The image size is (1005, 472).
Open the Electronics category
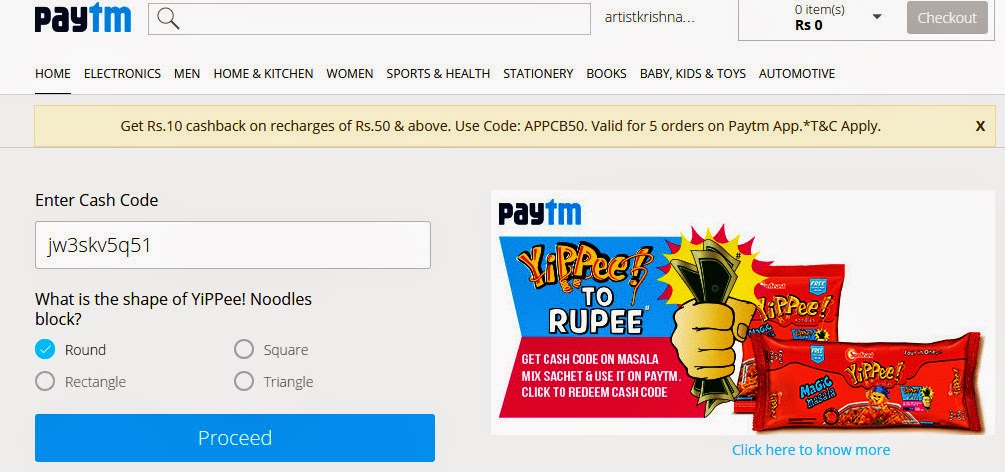122,74
